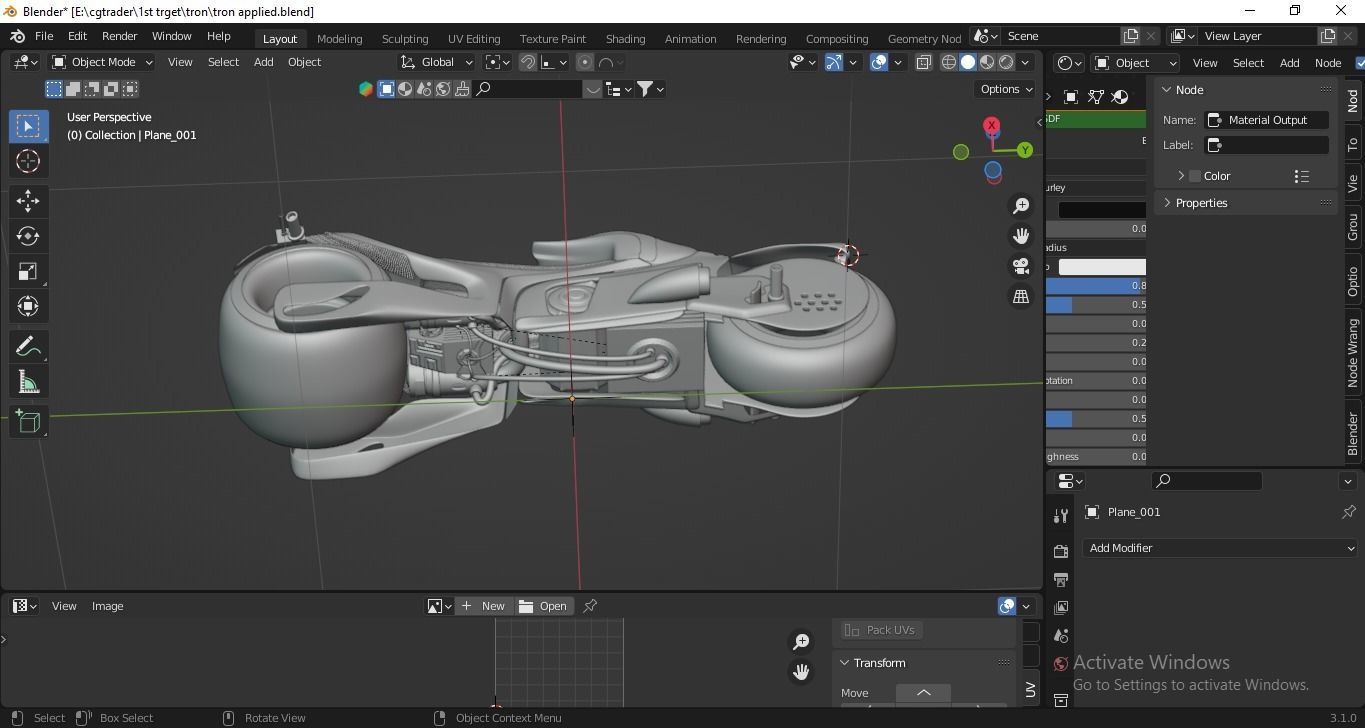
Task: Select the Add Cube tool
Action: pyautogui.click(x=28, y=422)
